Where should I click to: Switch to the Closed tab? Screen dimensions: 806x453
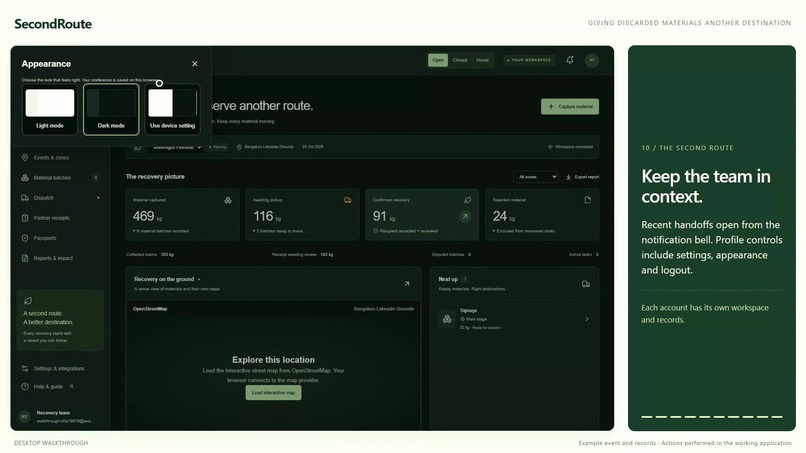point(460,60)
